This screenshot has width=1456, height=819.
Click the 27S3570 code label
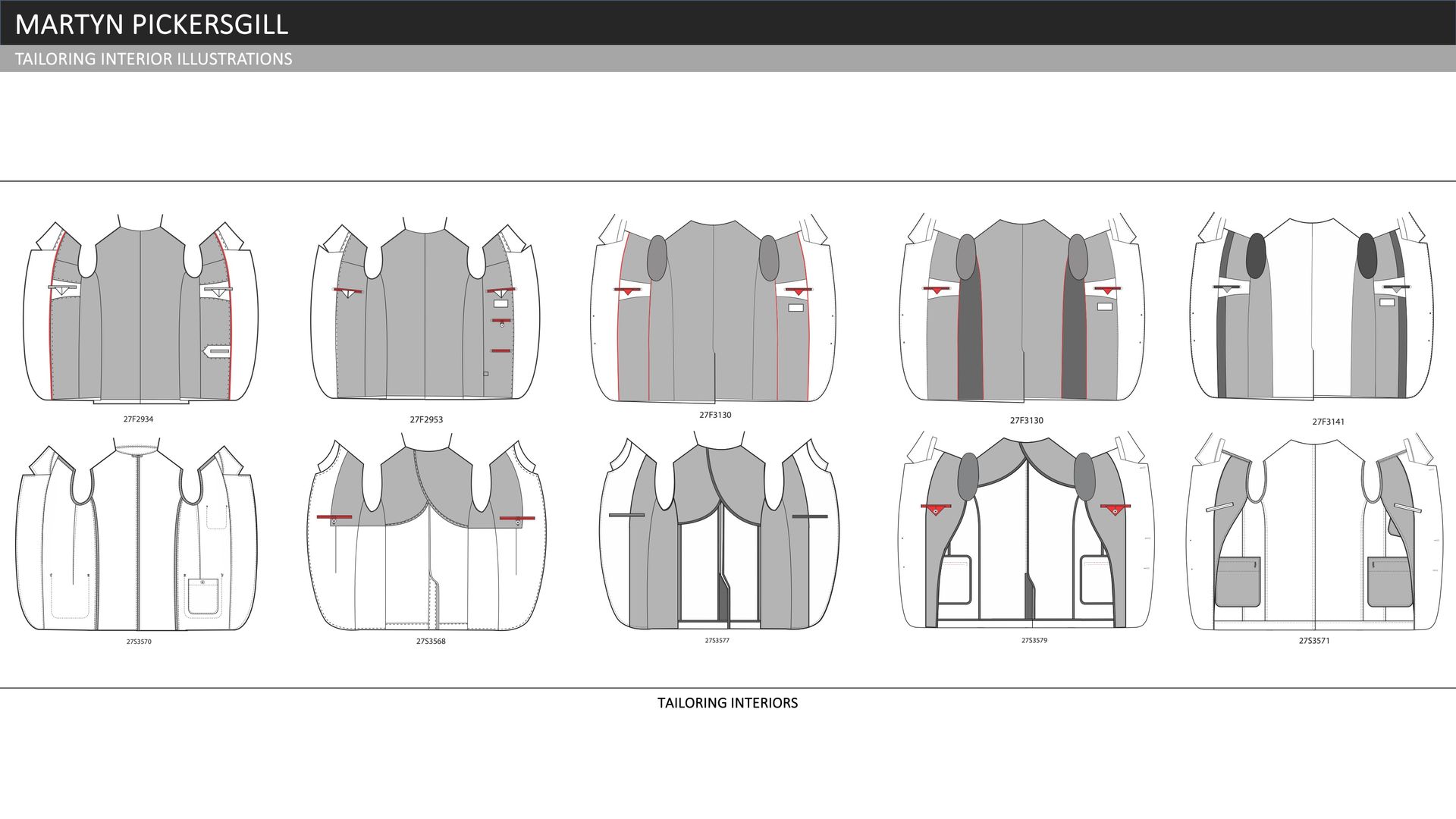coord(139,642)
